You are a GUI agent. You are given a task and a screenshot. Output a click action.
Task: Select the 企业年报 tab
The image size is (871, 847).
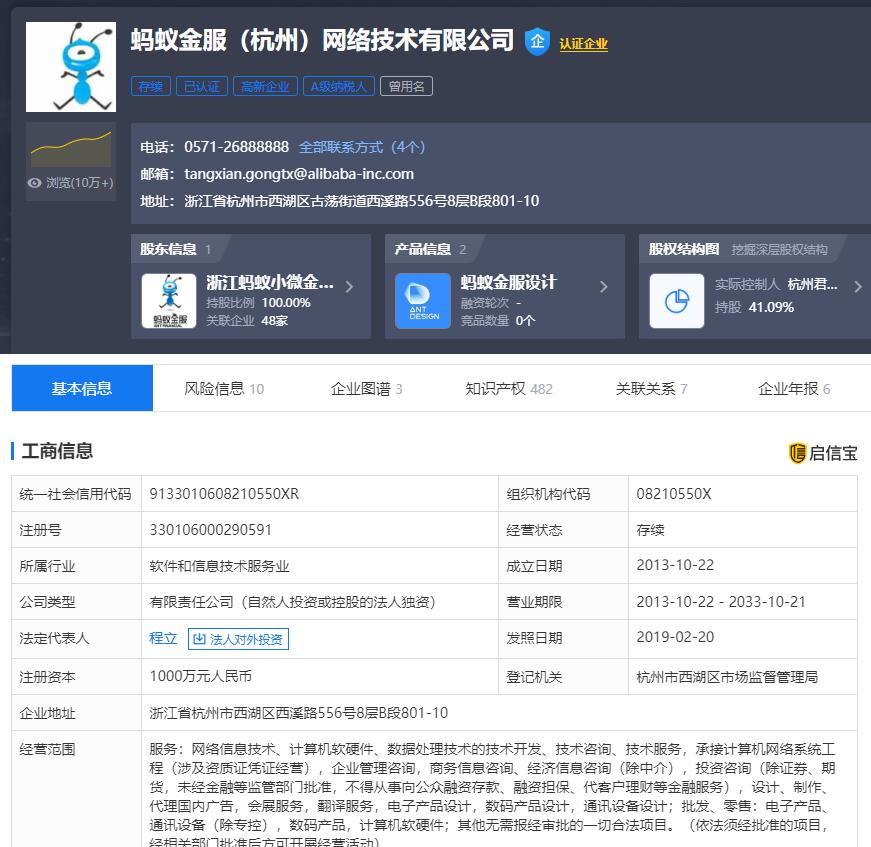coord(794,388)
